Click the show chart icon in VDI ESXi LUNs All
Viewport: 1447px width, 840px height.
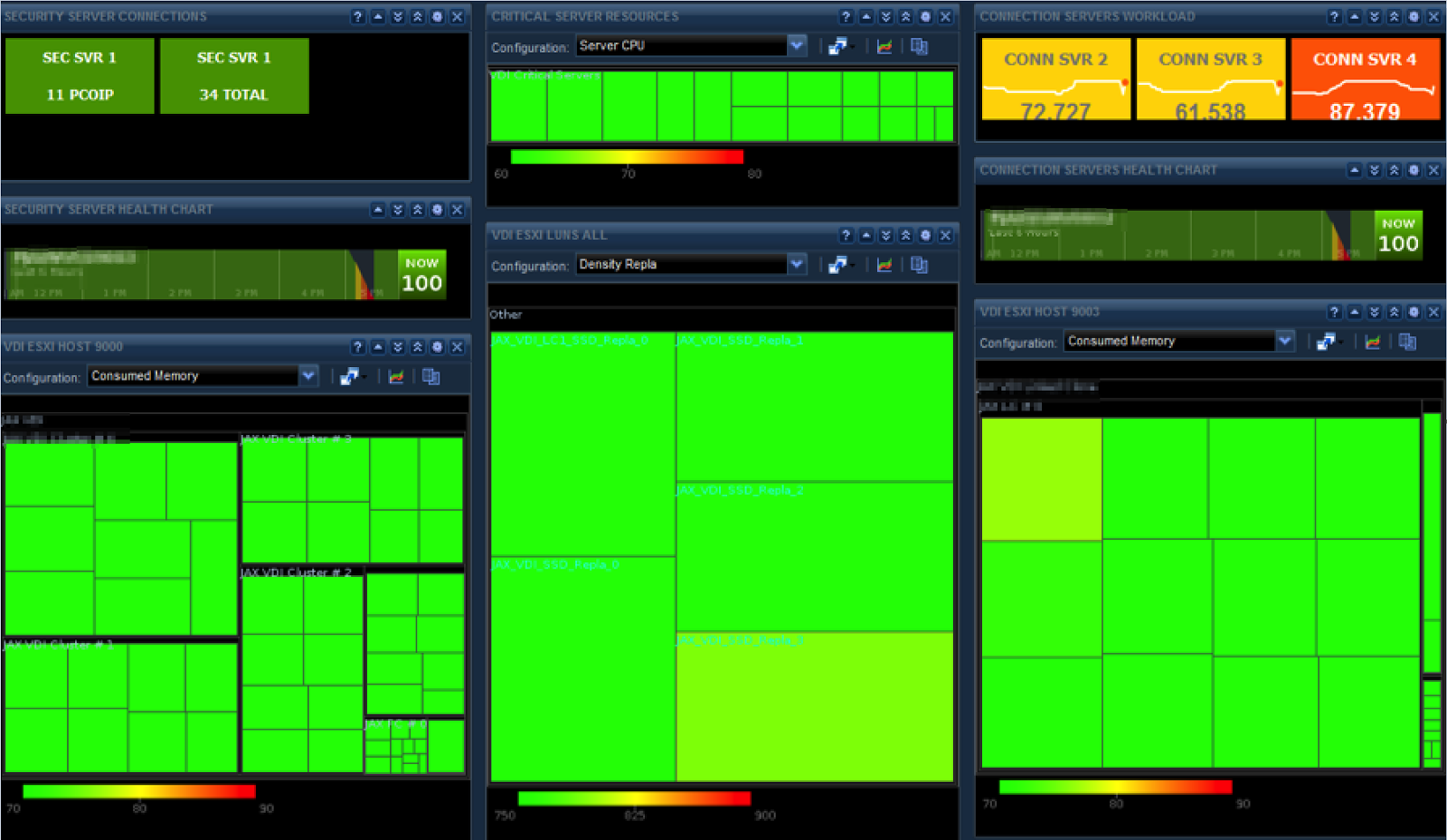(884, 265)
